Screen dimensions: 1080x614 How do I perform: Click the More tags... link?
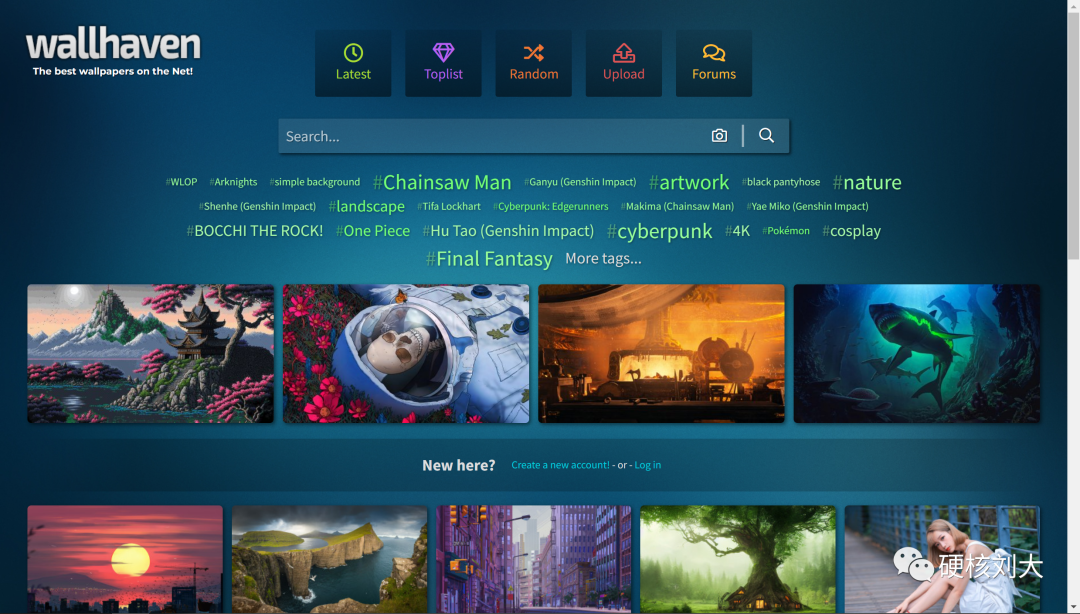pos(603,258)
